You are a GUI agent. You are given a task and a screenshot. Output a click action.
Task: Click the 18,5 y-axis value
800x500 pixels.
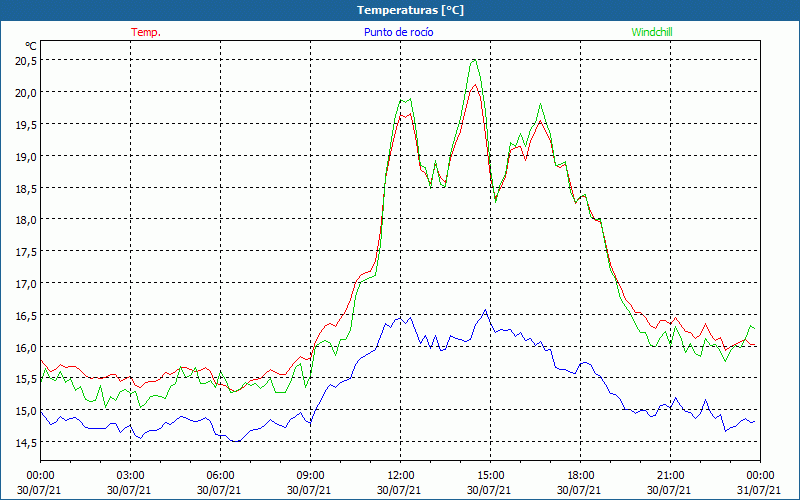point(26,188)
